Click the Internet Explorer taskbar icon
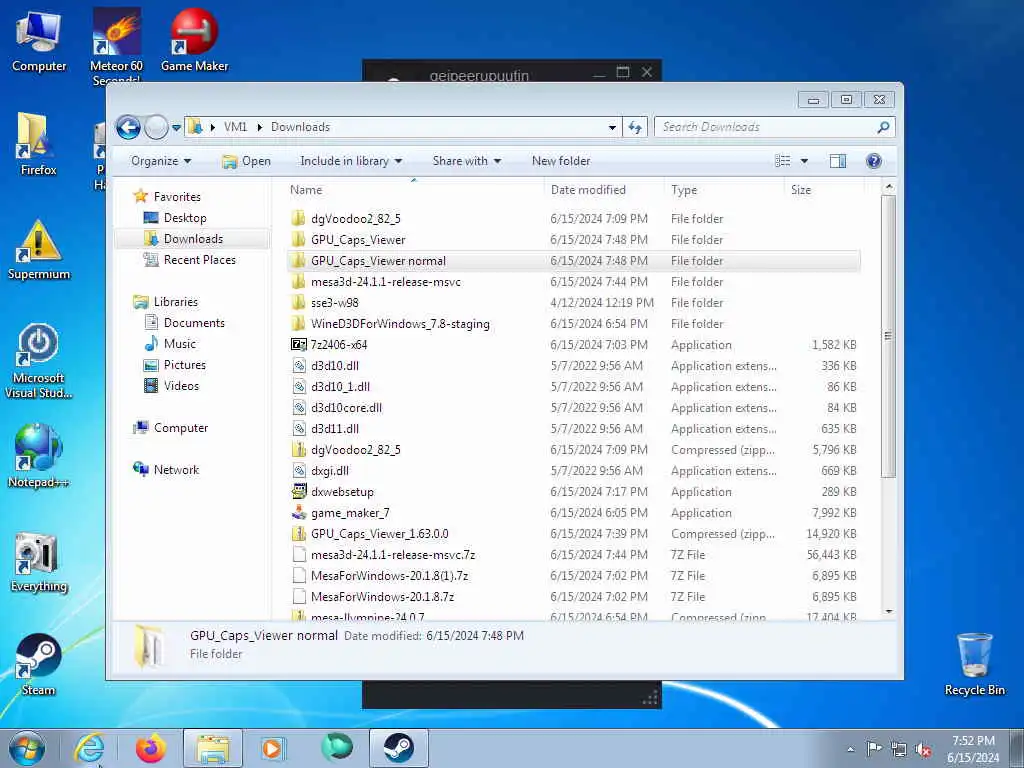Image resolution: width=1024 pixels, height=768 pixels. [x=90, y=748]
